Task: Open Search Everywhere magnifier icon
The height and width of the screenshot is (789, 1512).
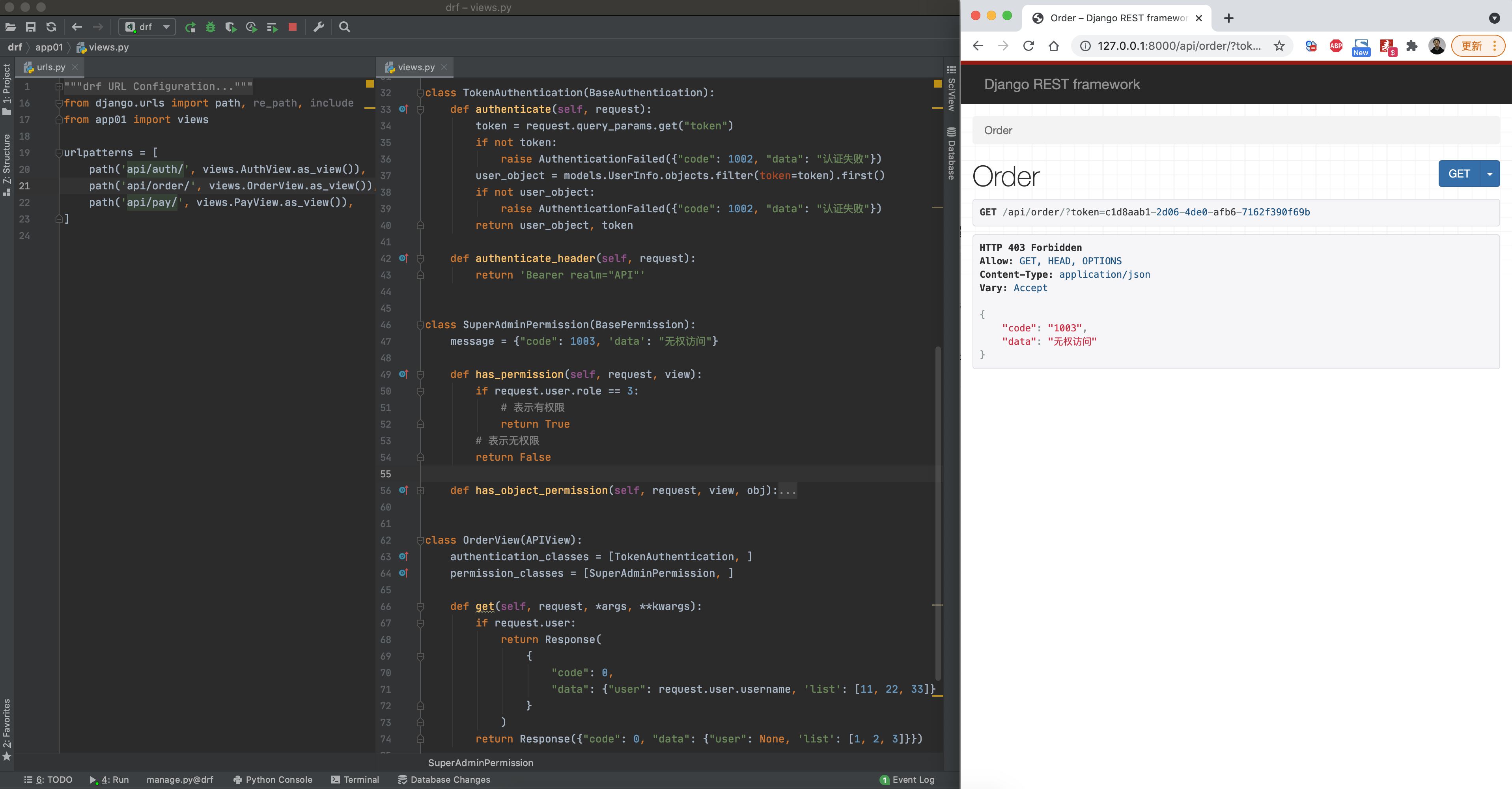Action: coord(345,27)
